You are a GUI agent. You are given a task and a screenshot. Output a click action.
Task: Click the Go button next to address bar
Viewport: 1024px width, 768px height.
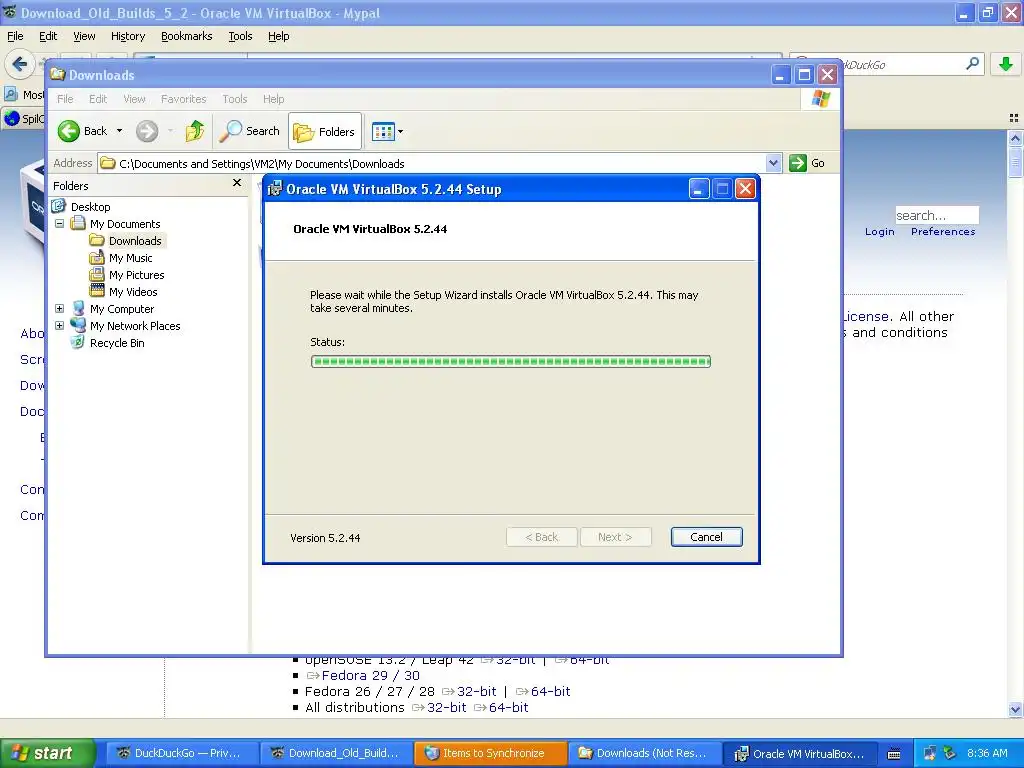807,163
